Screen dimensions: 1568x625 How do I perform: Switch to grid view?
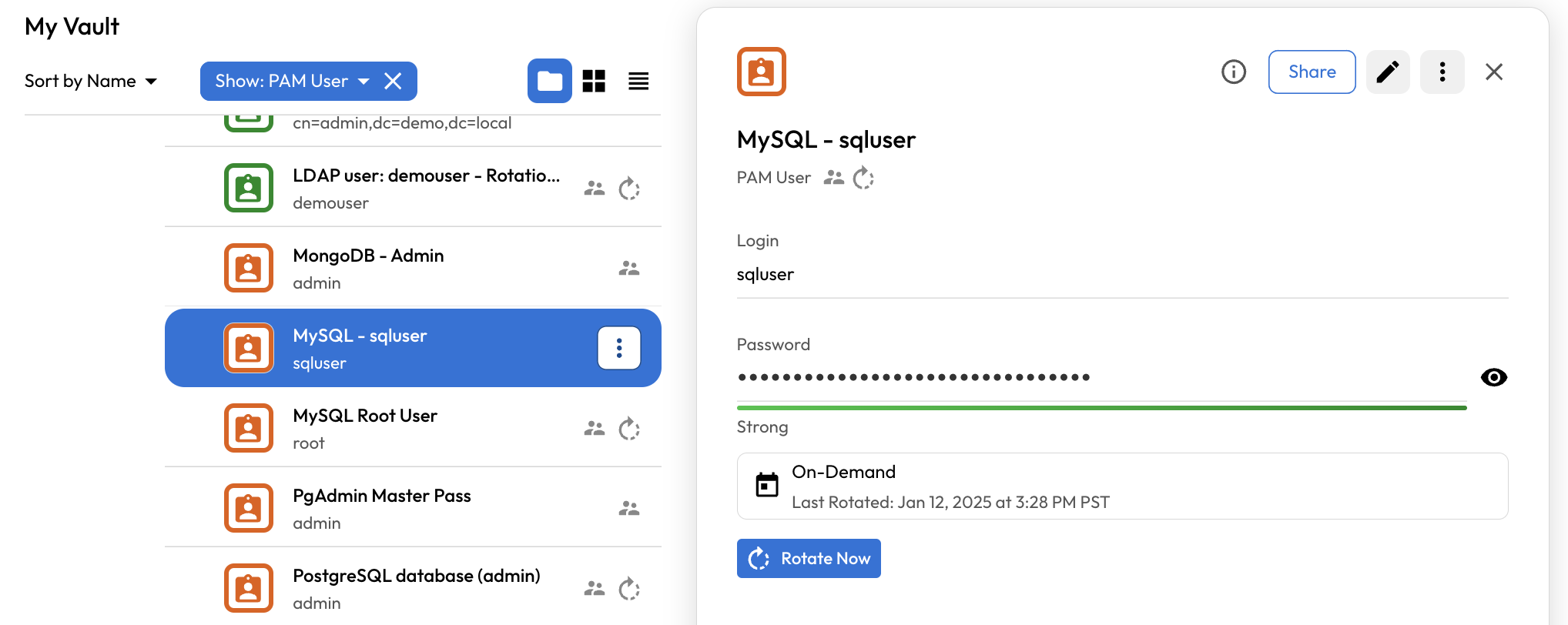[x=594, y=81]
